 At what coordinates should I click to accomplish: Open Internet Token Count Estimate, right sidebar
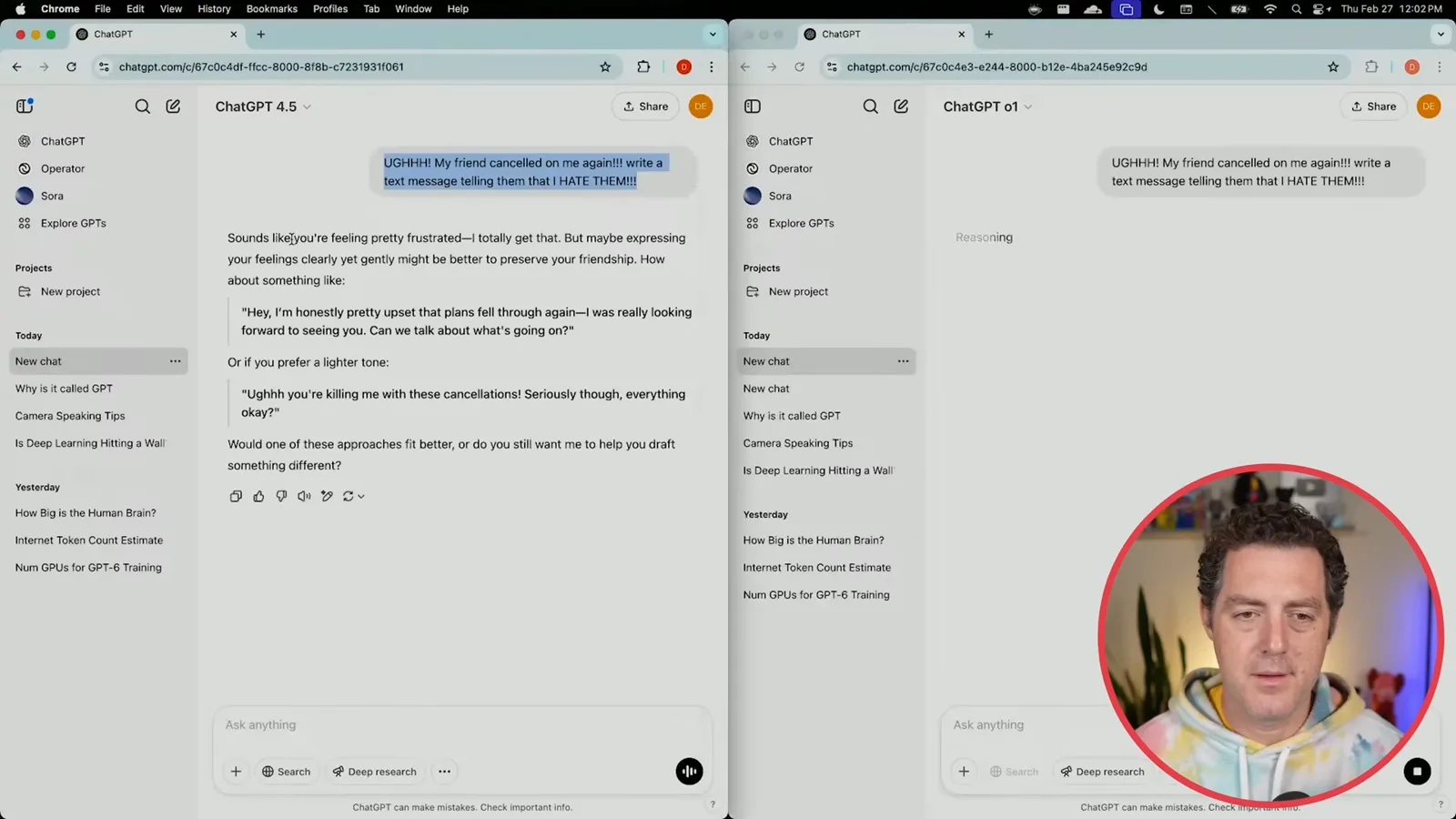click(x=816, y=567)
